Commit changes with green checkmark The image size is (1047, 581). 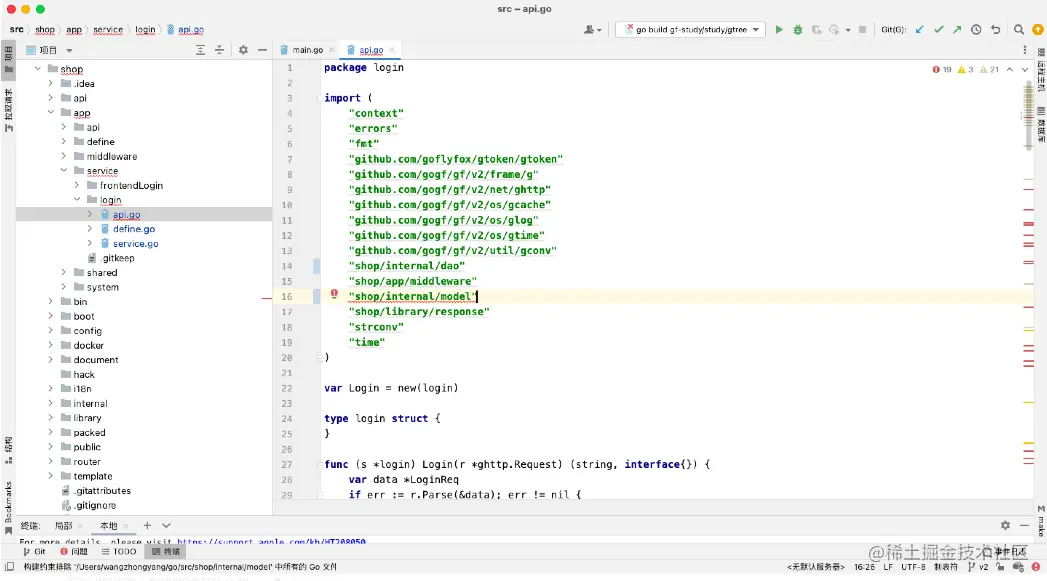[938, 29]
